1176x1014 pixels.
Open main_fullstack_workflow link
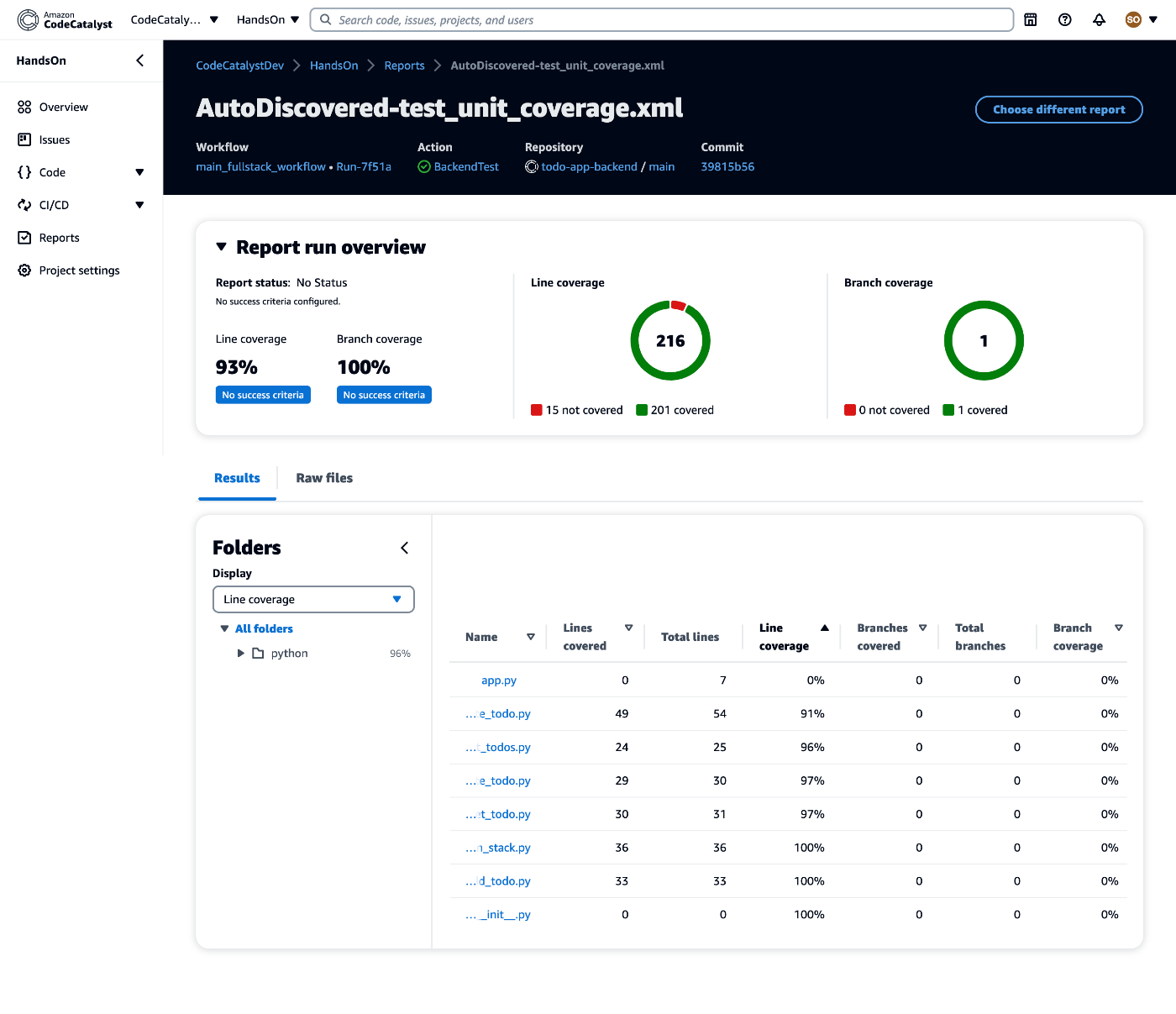pyautogui.click(x=260, y=167)
